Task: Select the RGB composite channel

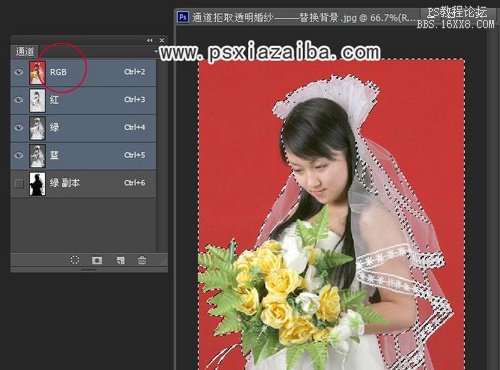Action: click(x=83, y=72)
